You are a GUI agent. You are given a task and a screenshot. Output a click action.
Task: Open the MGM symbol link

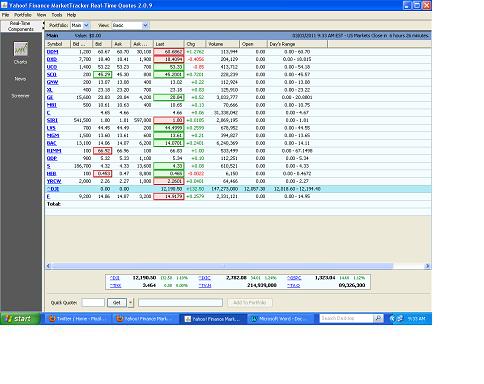(x=53, y=136)
